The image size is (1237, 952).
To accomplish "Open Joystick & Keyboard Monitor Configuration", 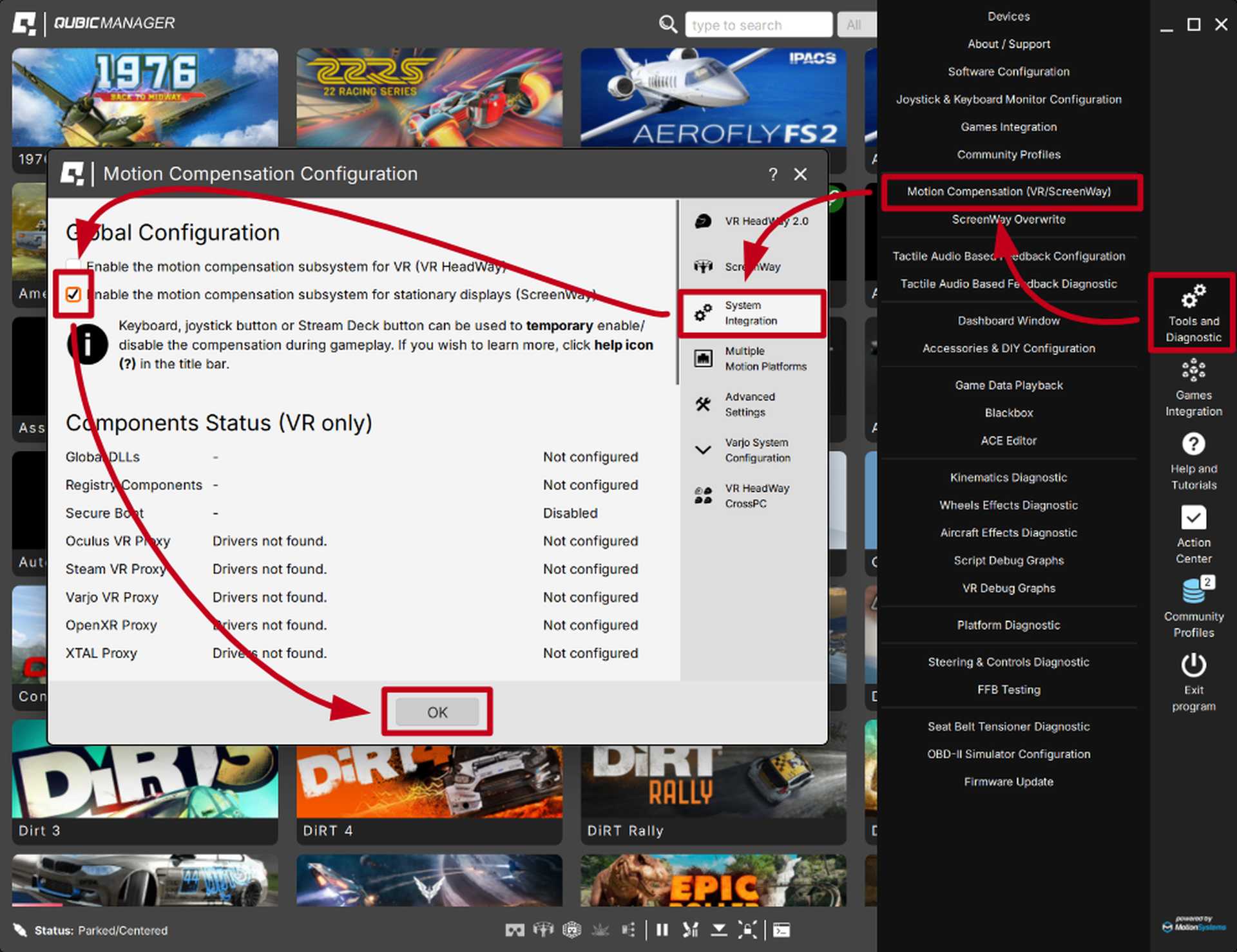I will pos(1008,100).
